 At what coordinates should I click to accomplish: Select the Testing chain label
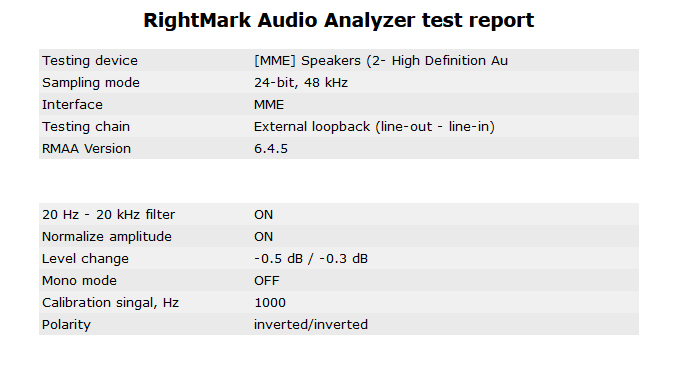[x=86, y=127]
